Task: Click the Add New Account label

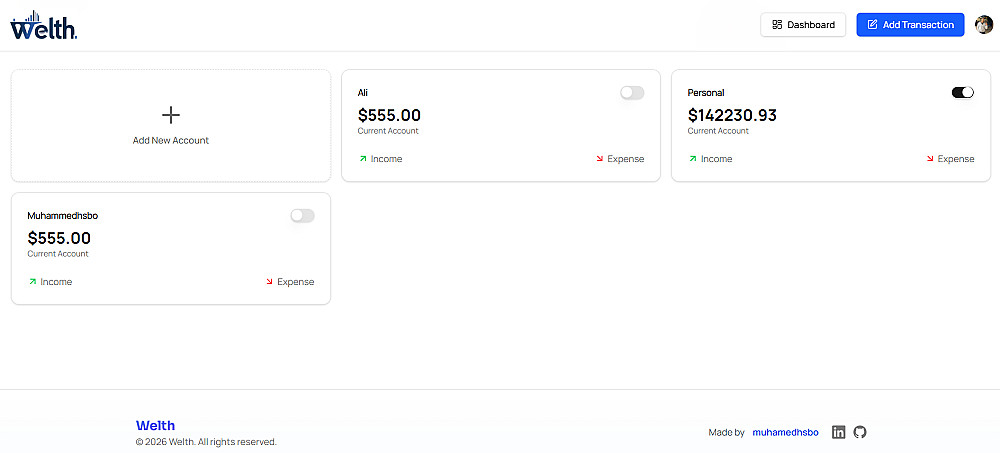Action: (171, 141)
